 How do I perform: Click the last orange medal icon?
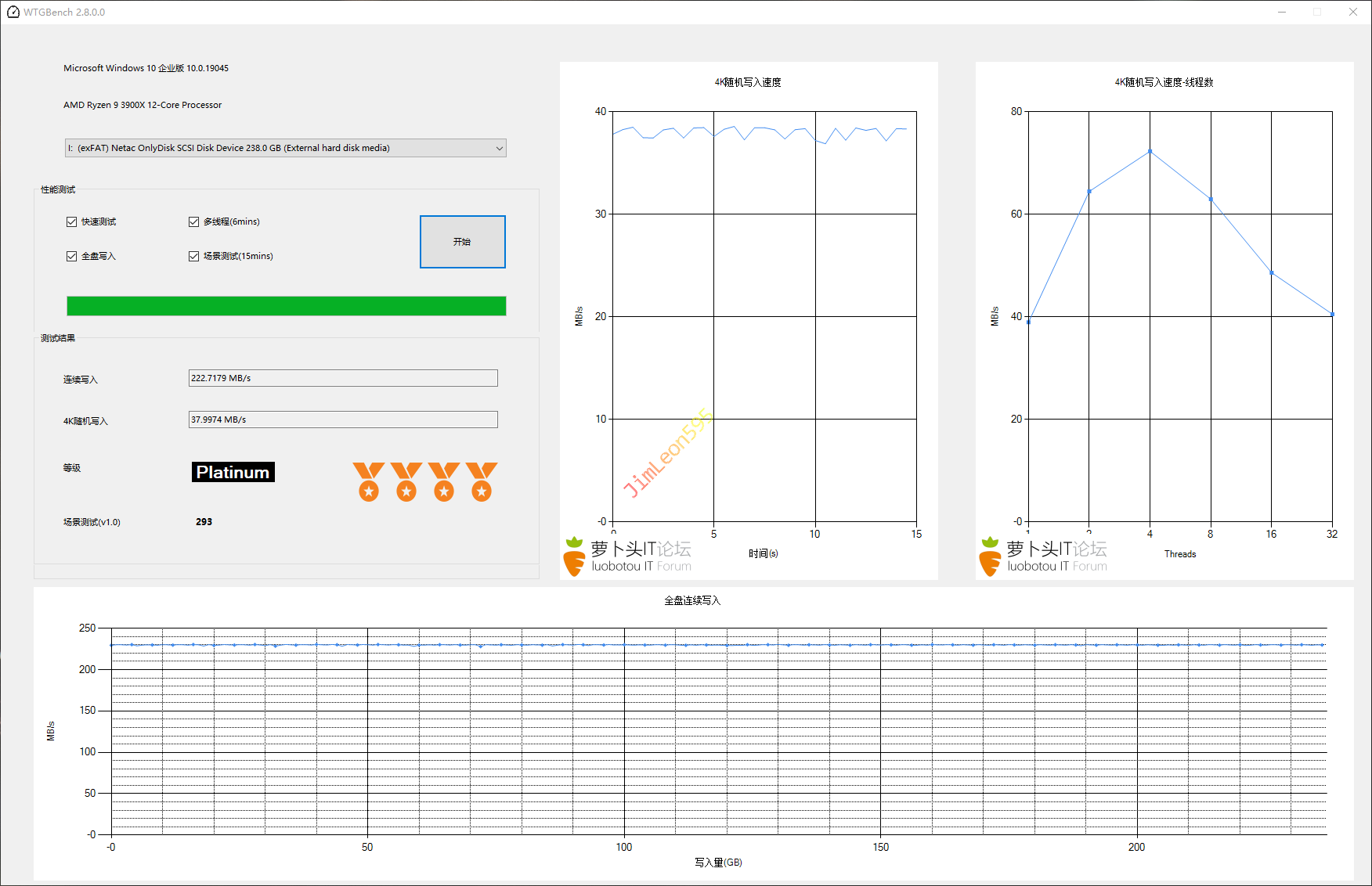click(x=481, y=481)
